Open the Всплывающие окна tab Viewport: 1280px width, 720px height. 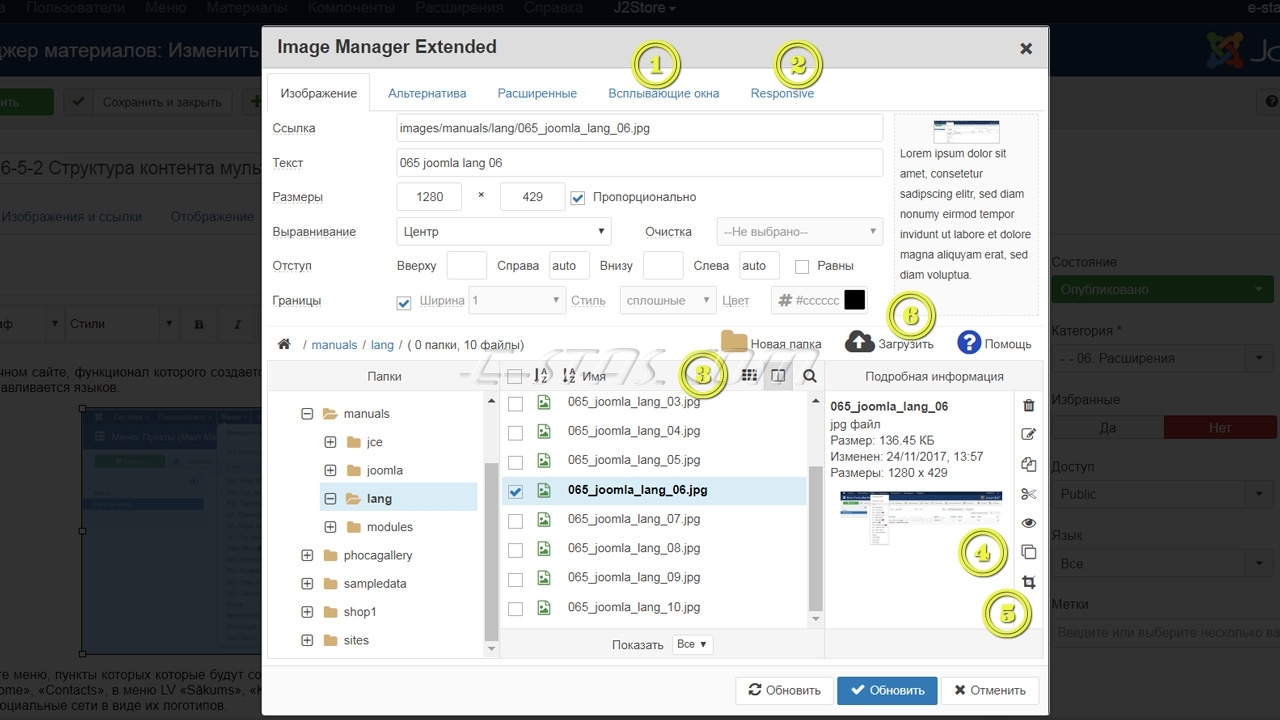664,93
